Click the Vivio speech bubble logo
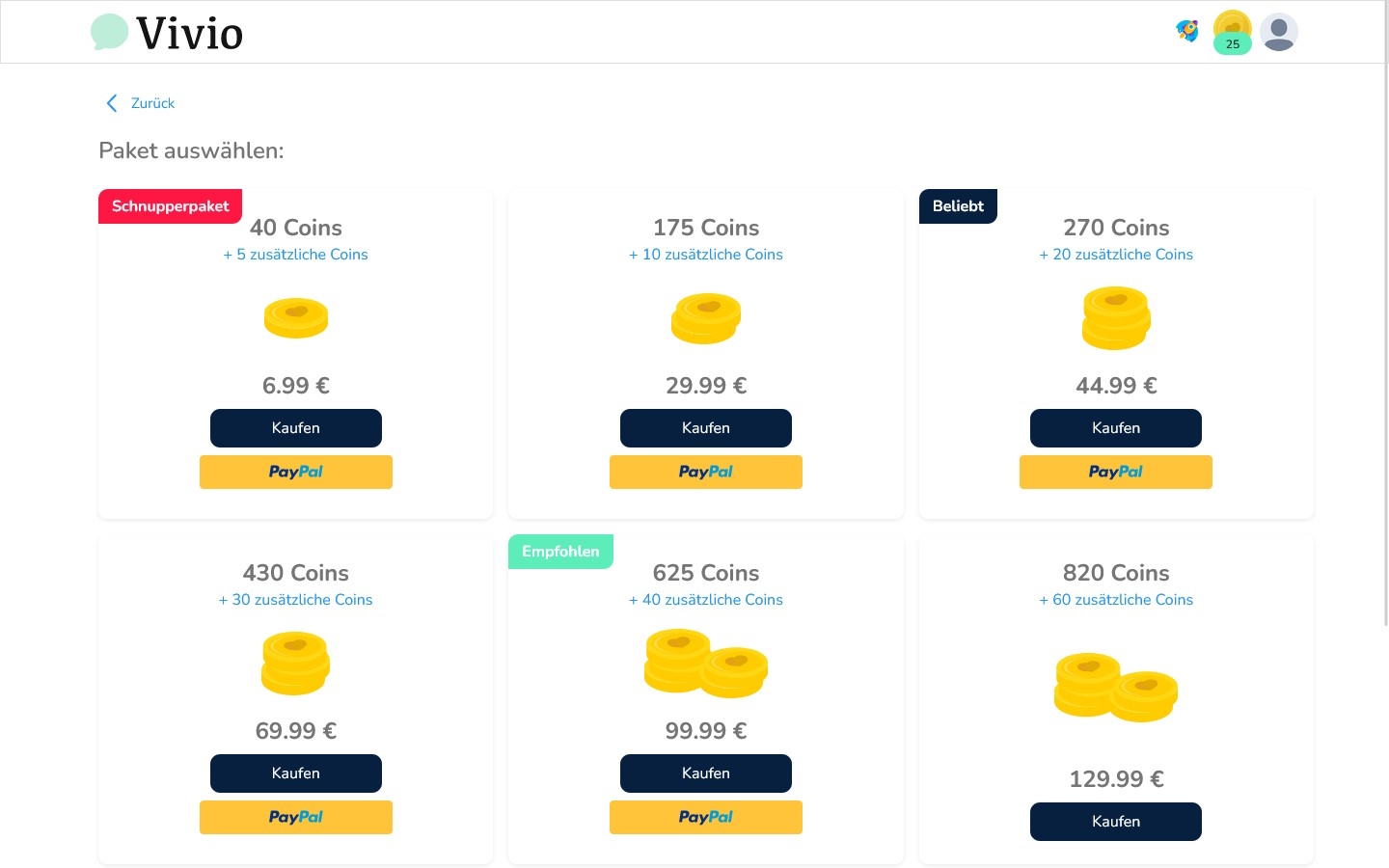This screenshot has height=868, width=1389. 109,32
